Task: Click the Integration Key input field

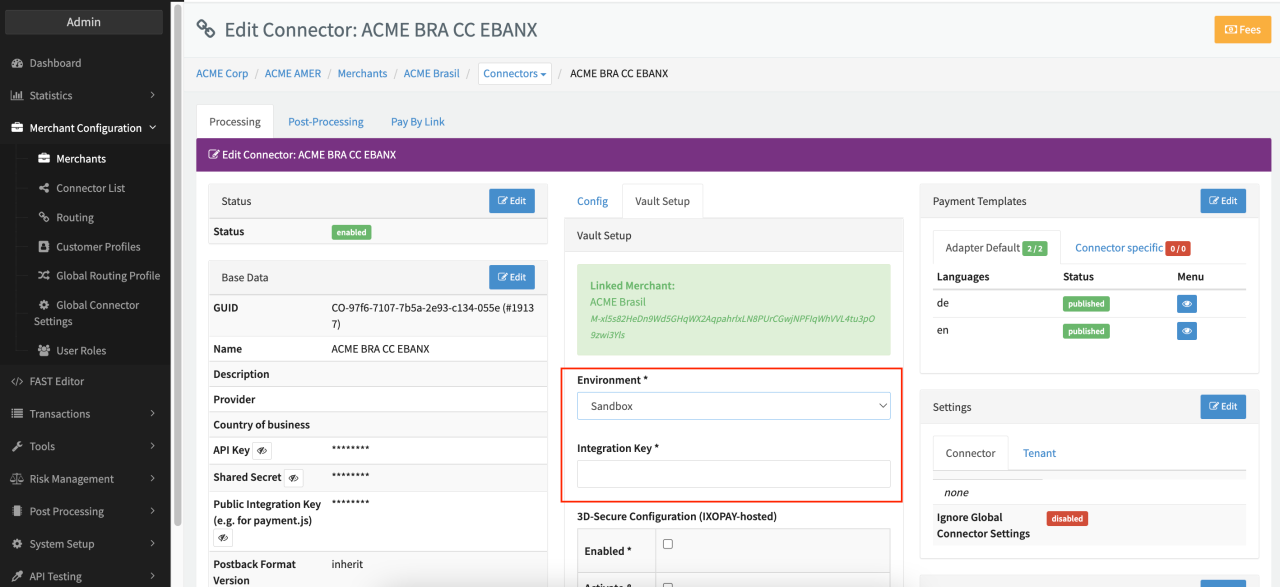Action: (x=733, y=474)
